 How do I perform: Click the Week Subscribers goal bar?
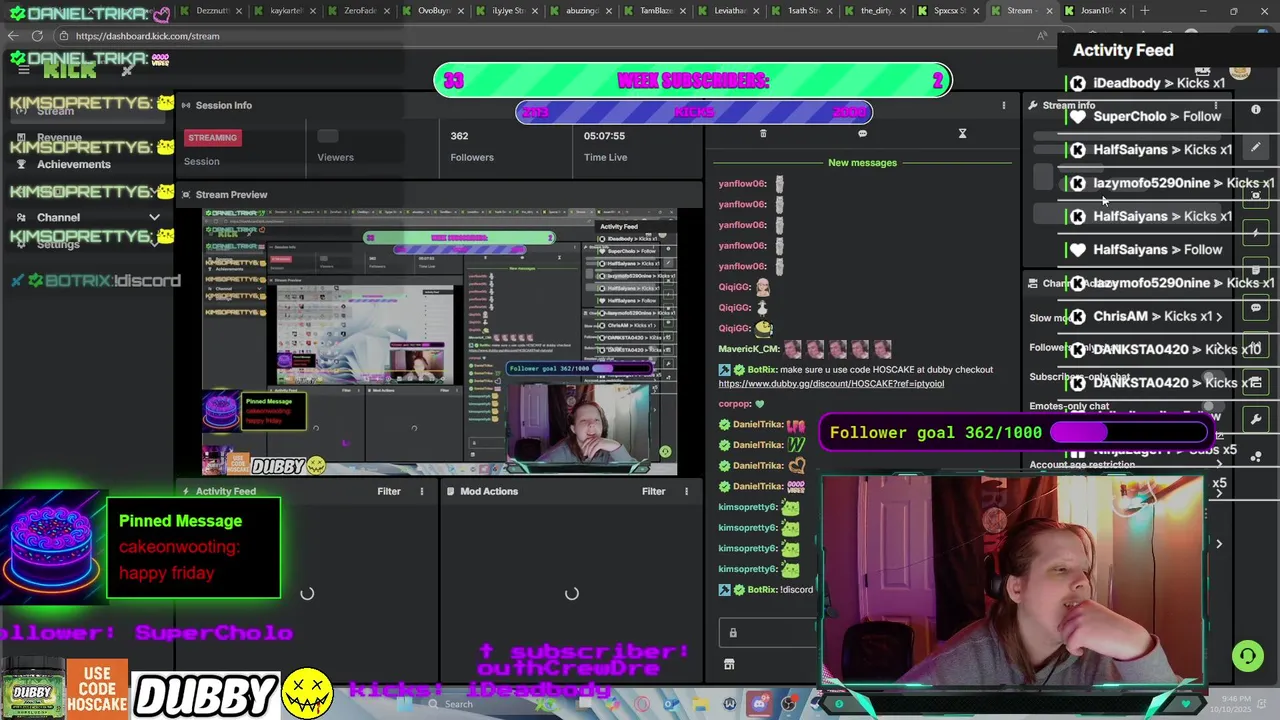pos(693,80)
